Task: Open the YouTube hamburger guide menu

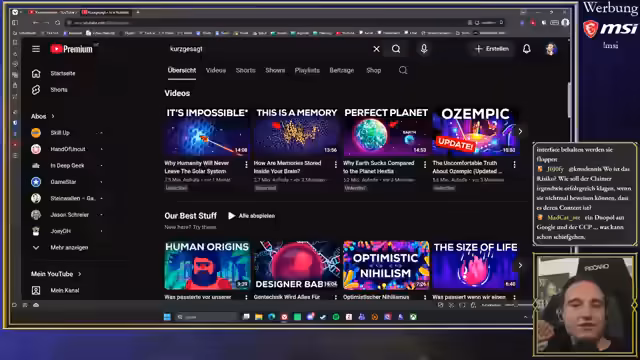Action: (x=36, y=49)
